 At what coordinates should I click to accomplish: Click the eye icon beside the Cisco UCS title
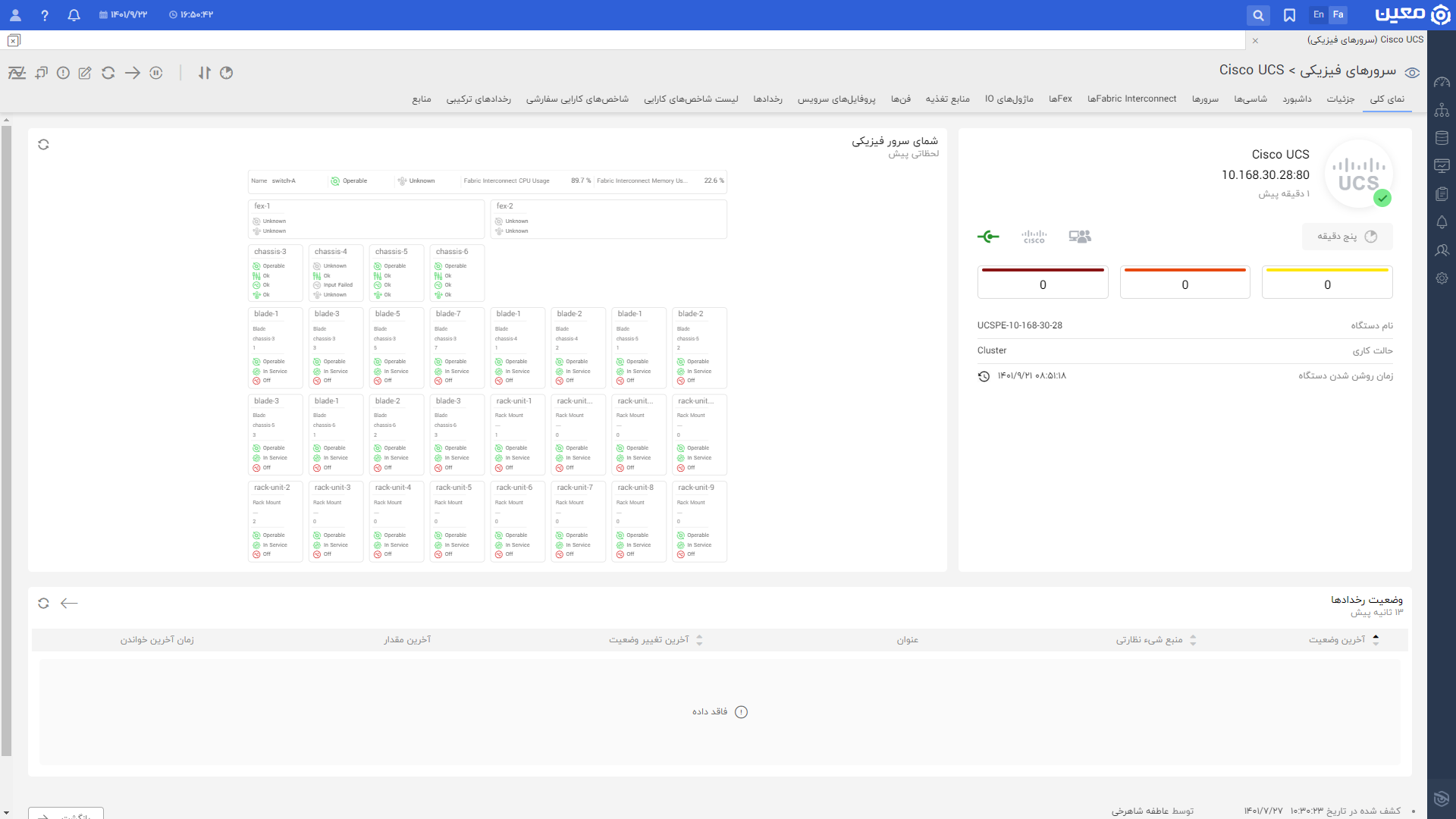click(1412, 73)
